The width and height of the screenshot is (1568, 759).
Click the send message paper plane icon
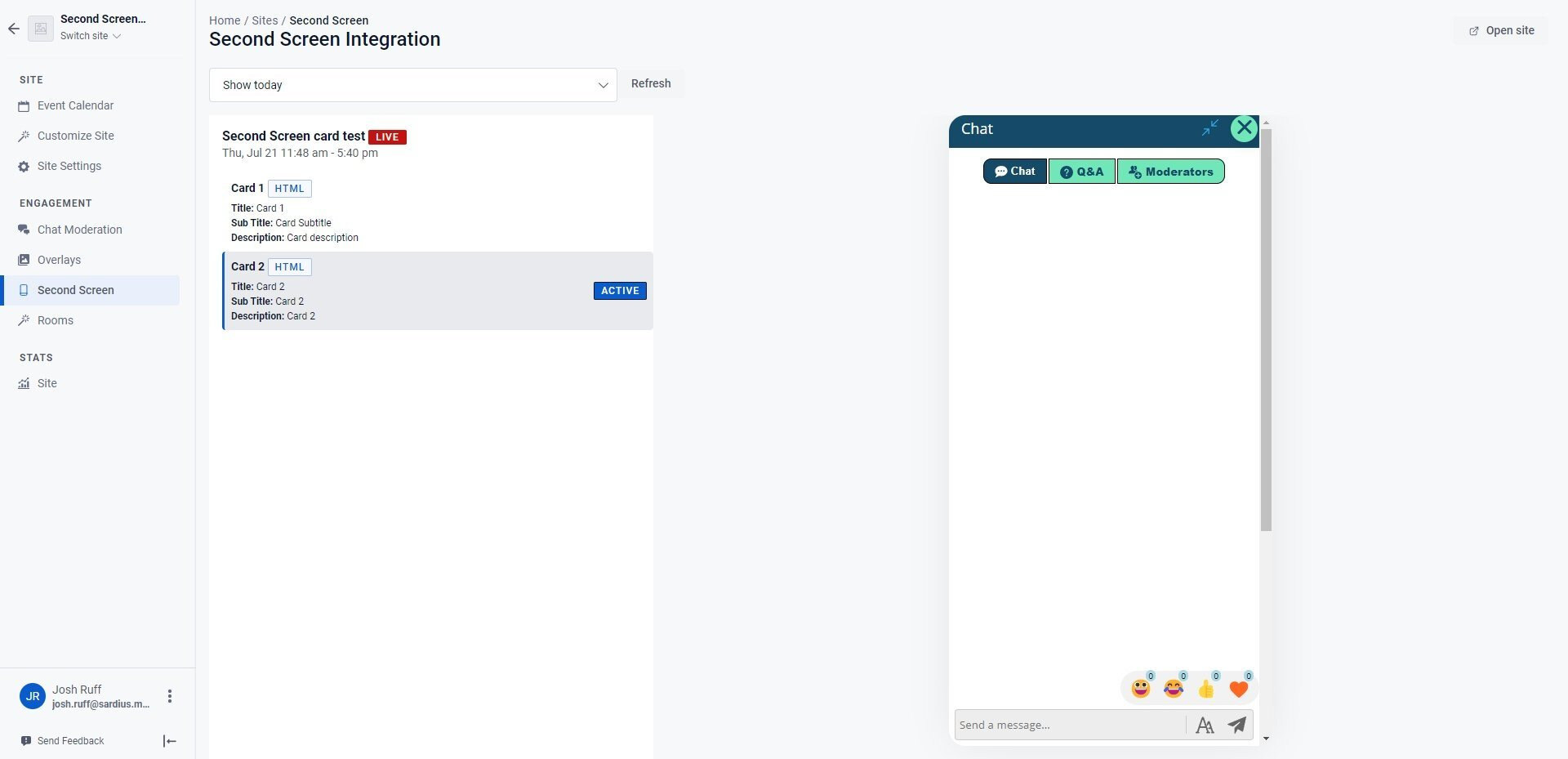click(x=1237, y=725)
